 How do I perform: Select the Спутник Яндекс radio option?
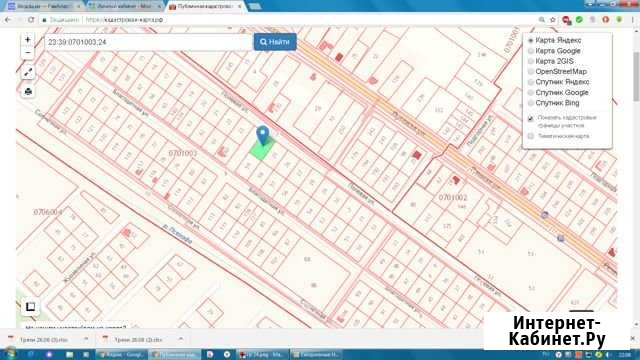click(x=531, y=82)
